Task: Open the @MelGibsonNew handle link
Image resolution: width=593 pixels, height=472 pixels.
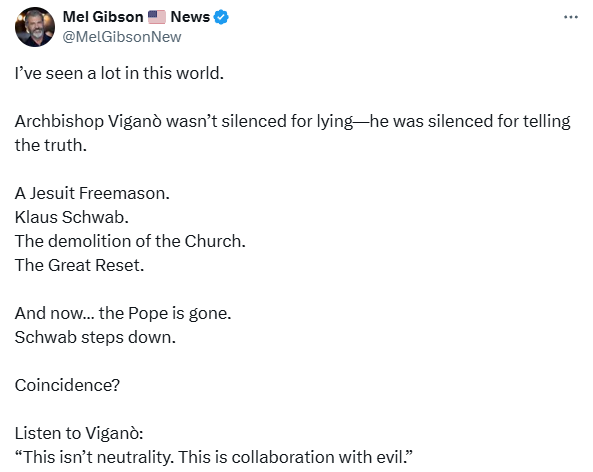Action: click(x=122, y=37)
